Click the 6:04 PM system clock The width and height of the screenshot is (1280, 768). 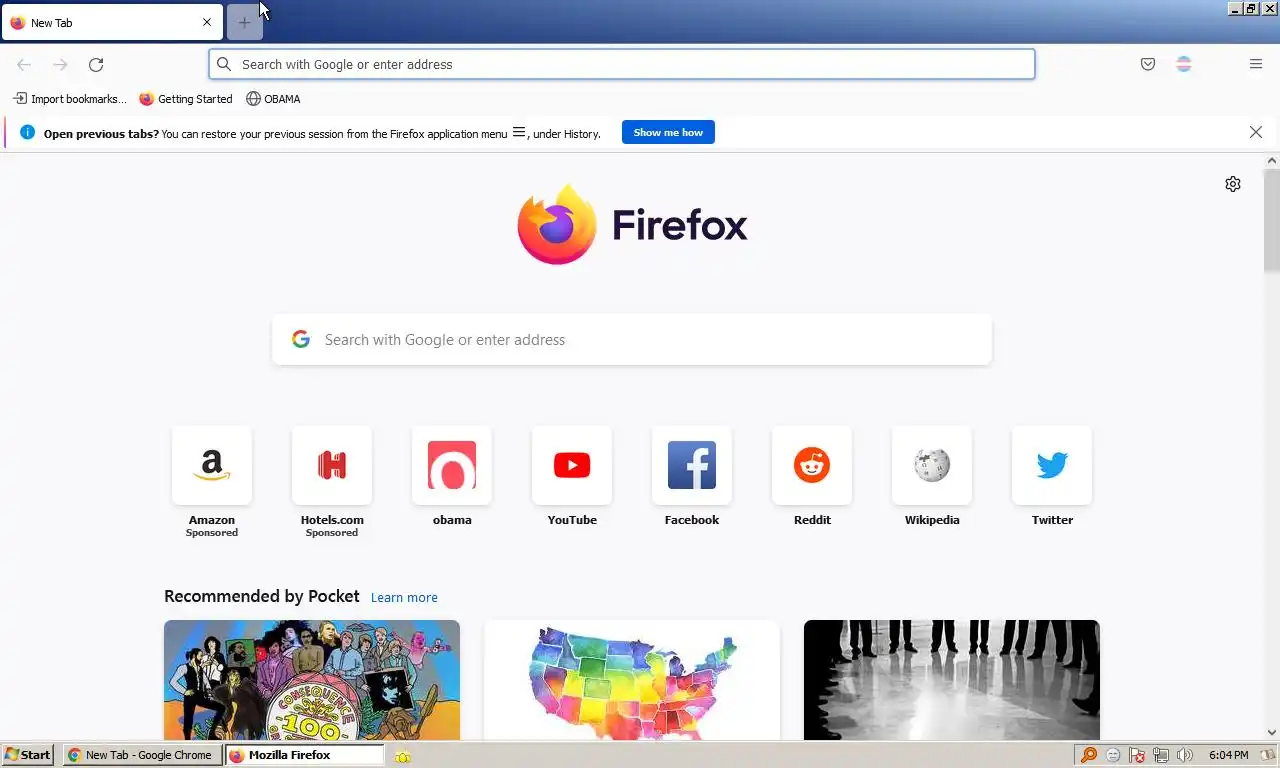[1228, 755]
